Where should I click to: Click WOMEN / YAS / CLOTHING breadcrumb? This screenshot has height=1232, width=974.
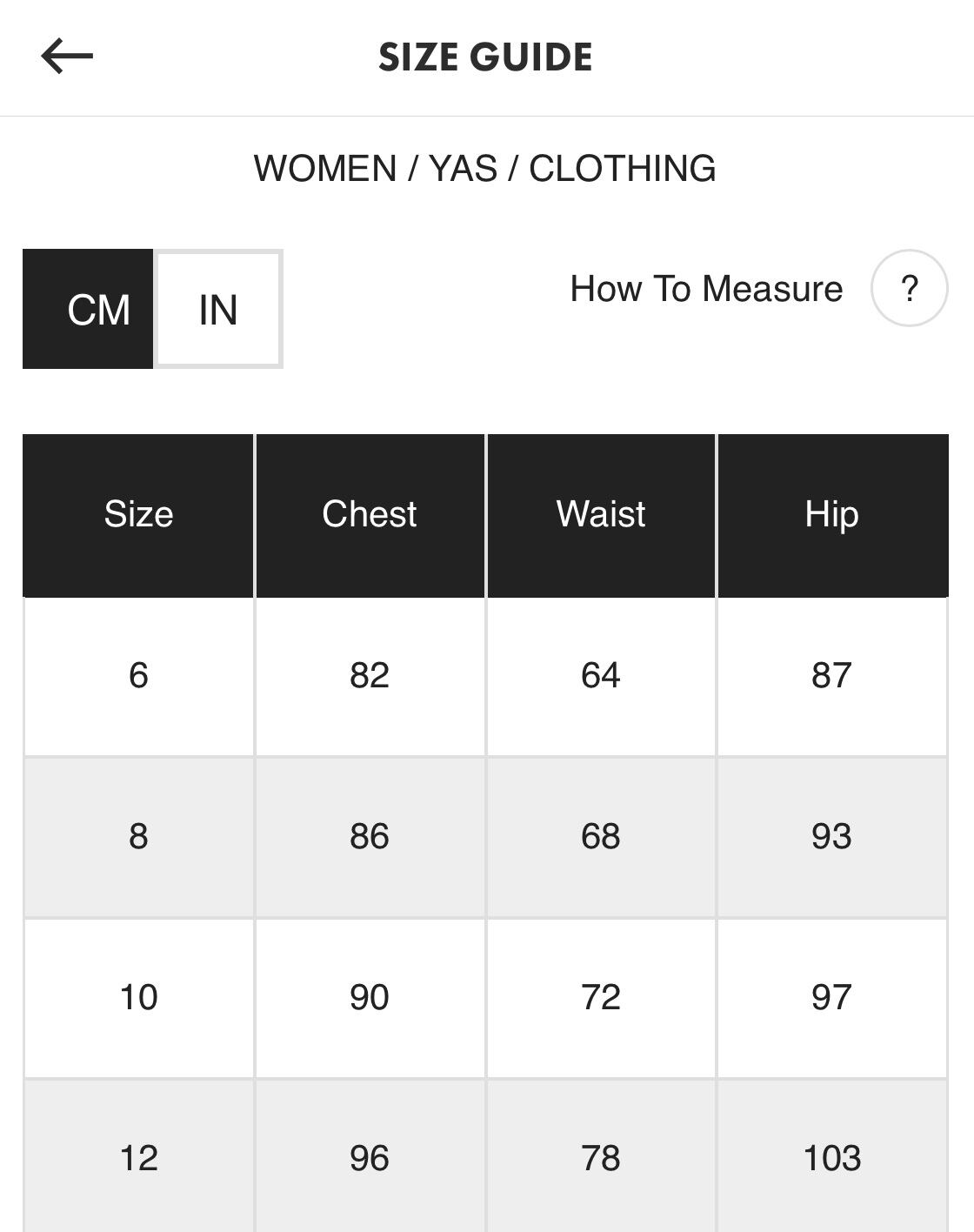tap(485, 169)
